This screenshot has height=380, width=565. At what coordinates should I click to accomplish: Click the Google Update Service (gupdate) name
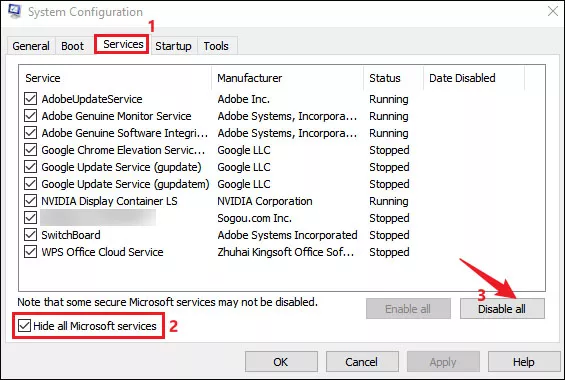(x=121, y=167)
